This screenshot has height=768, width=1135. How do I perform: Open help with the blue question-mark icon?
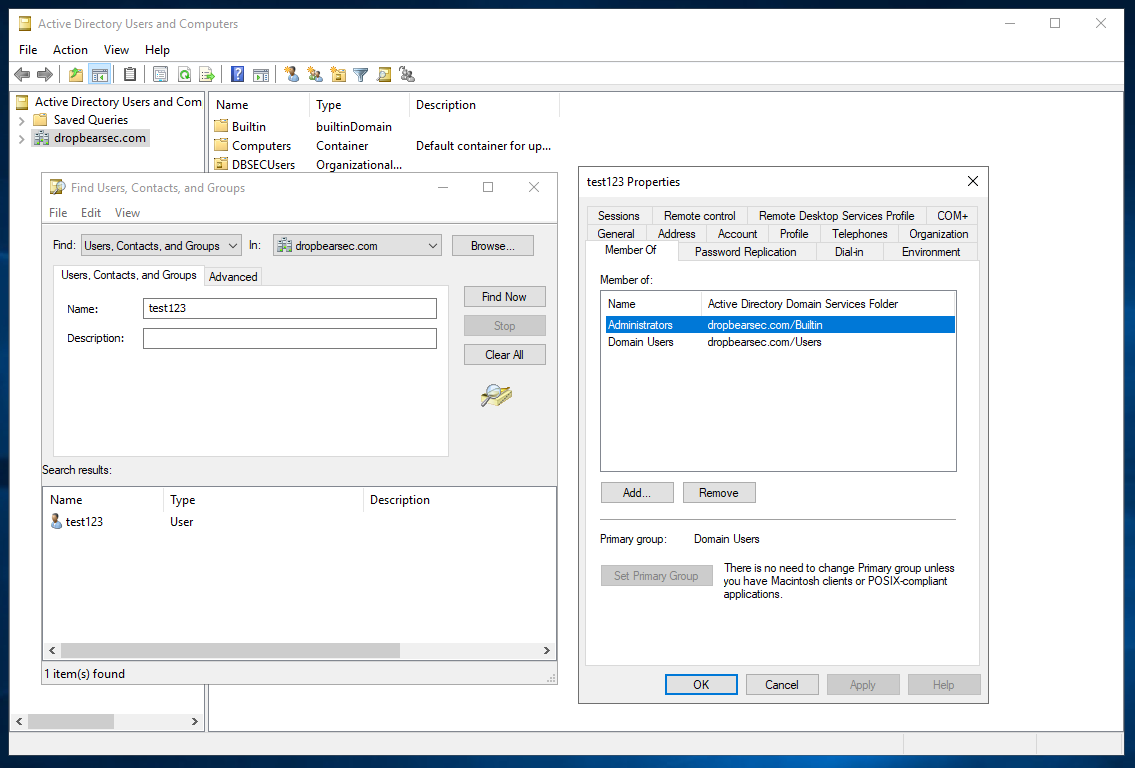point(237,75)
